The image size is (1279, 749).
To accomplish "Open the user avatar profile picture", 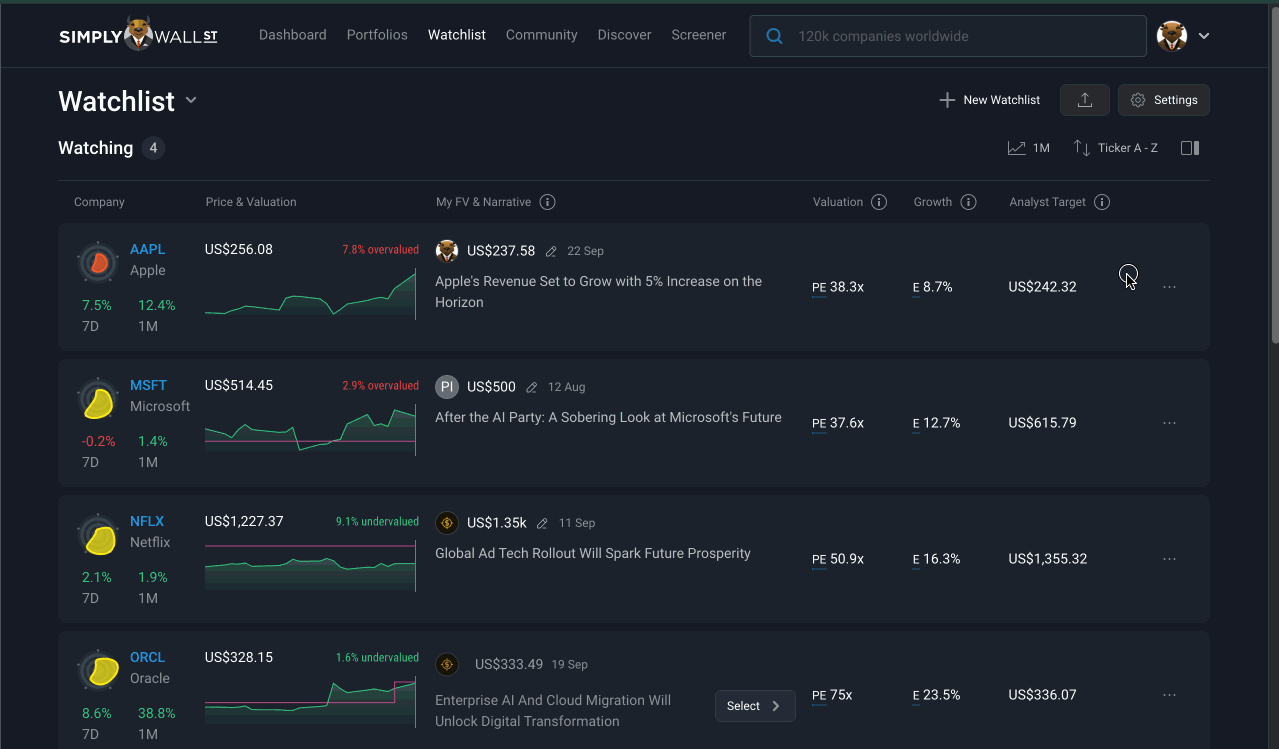I will pos(1172,36).
